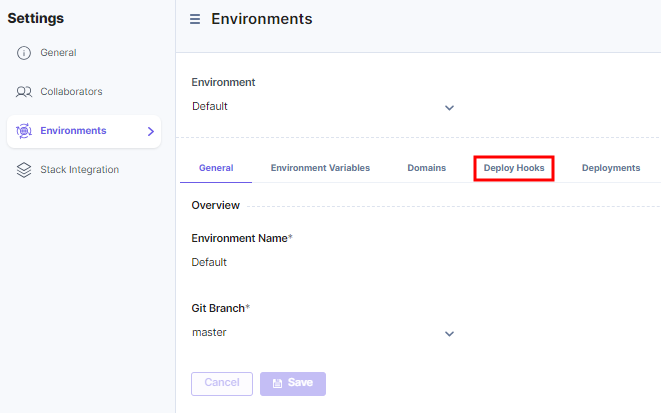Expand the Environments sidebar arrow
The width and height of the screenshot is (661, 413).
[x=150, y=131]
